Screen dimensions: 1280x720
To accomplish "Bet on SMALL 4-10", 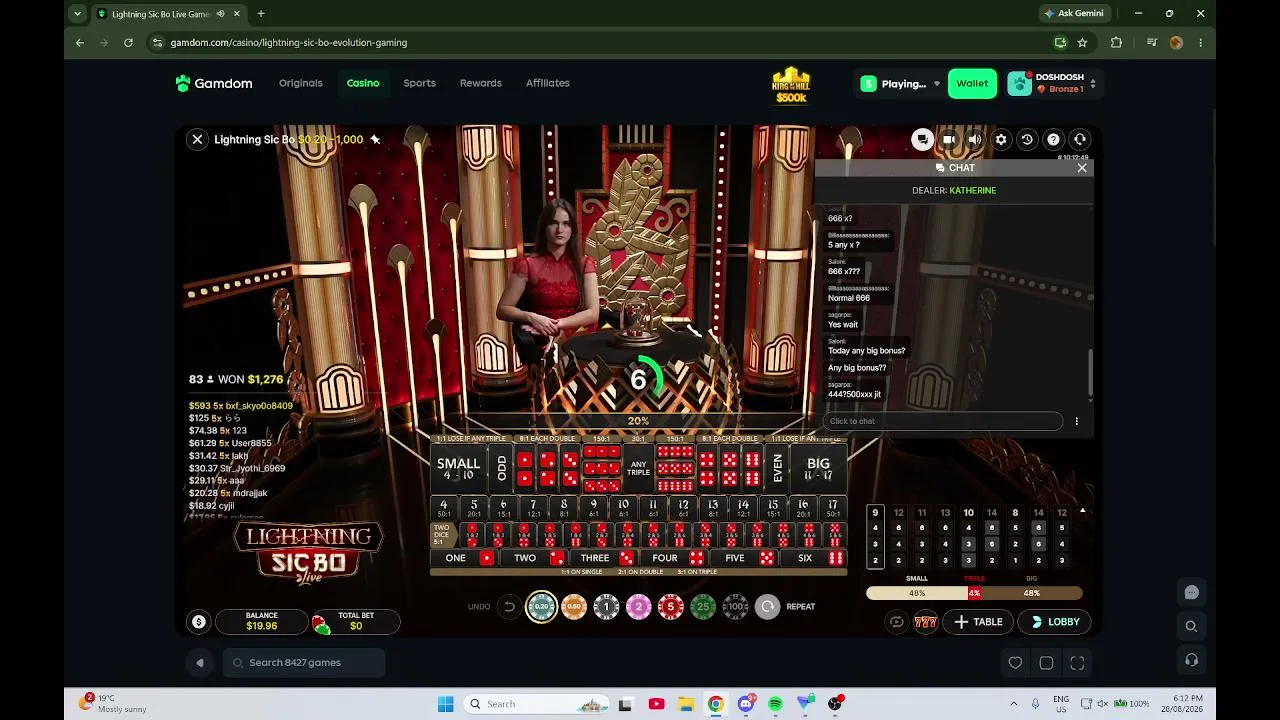I will point(458,468).
